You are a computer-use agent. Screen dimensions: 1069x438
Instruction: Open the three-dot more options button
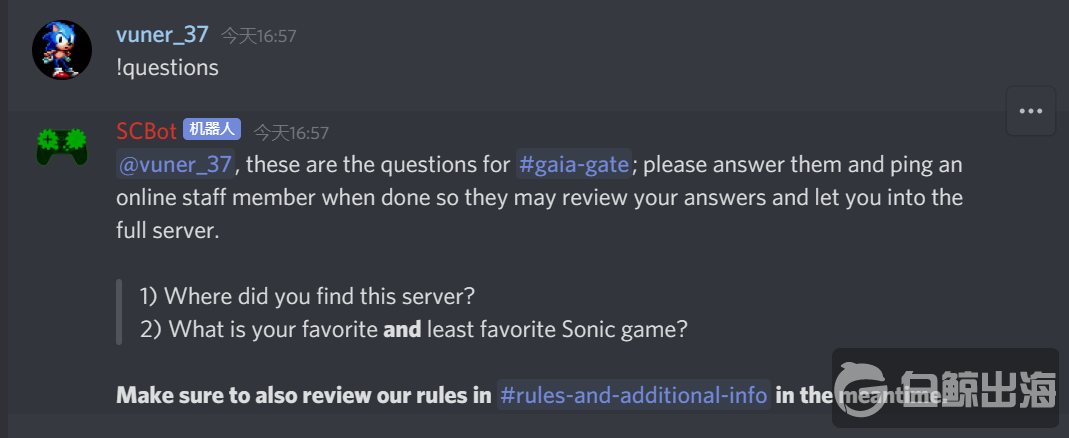pos(1030,111)
